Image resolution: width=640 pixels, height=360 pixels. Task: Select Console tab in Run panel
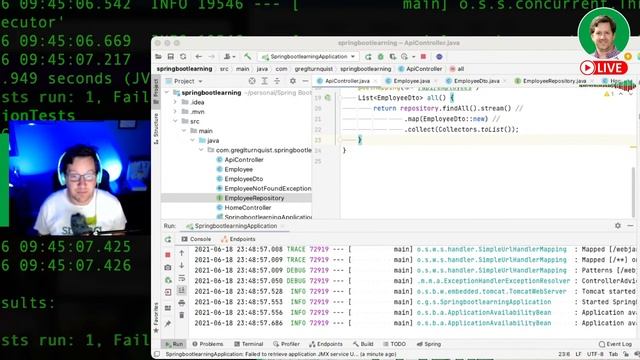196,239
